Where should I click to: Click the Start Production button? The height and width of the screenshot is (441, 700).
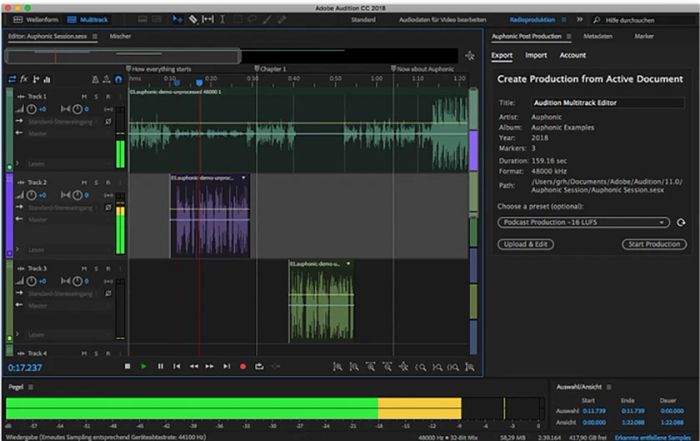pos(654,244)
